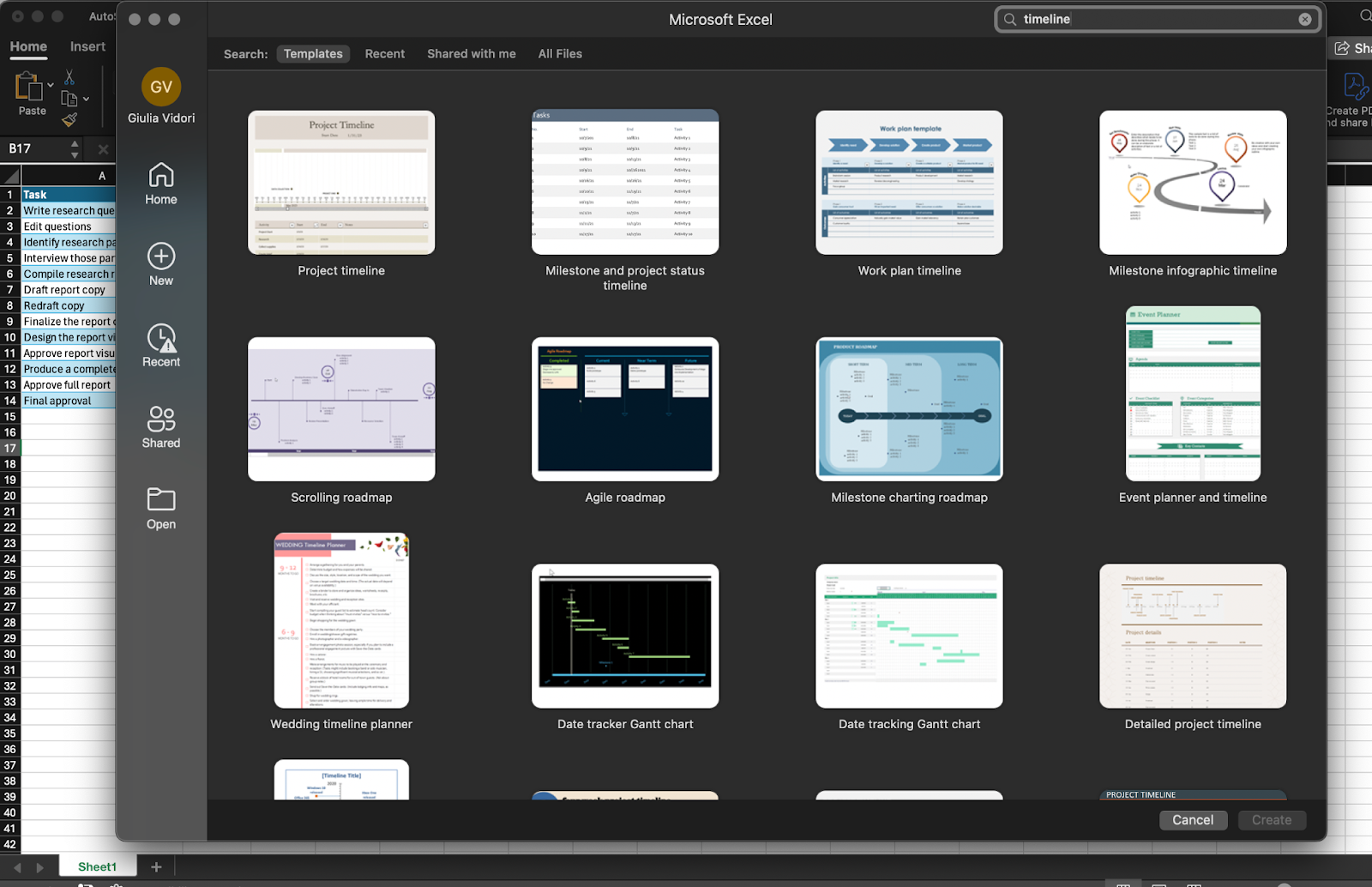Click the GV account avatar
The width and height of the screenshot is (1372, 887).
[x=161, y=87]
